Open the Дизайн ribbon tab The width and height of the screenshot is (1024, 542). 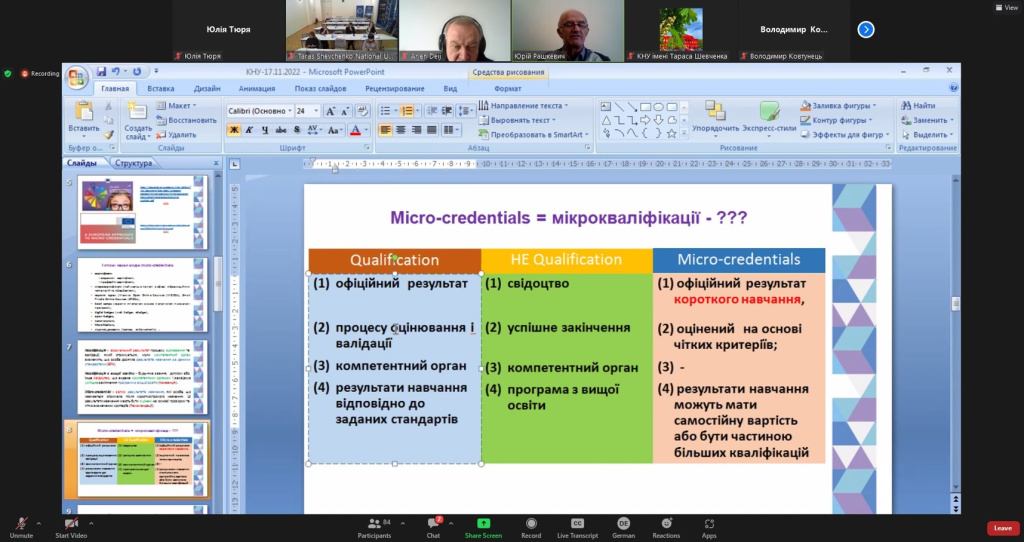[x=207, y=88]
